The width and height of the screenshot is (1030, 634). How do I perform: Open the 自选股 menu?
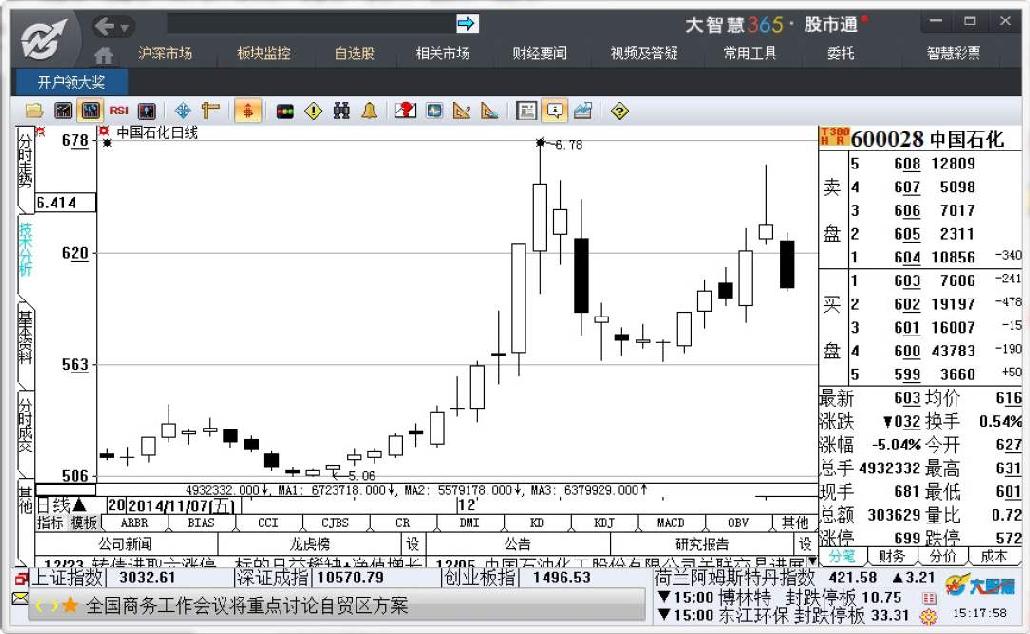click(355, 54)
